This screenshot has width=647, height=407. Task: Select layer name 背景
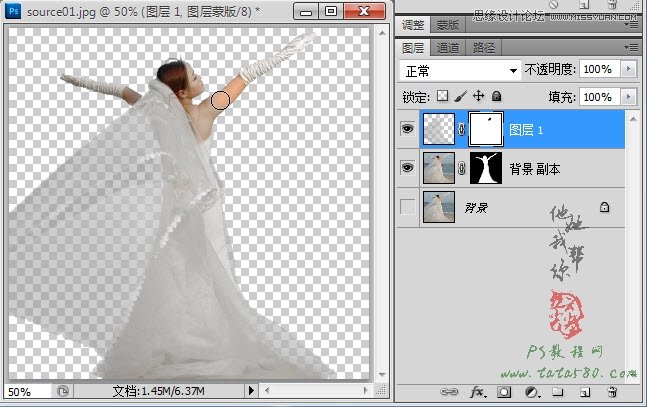click(x=476, y=208)
